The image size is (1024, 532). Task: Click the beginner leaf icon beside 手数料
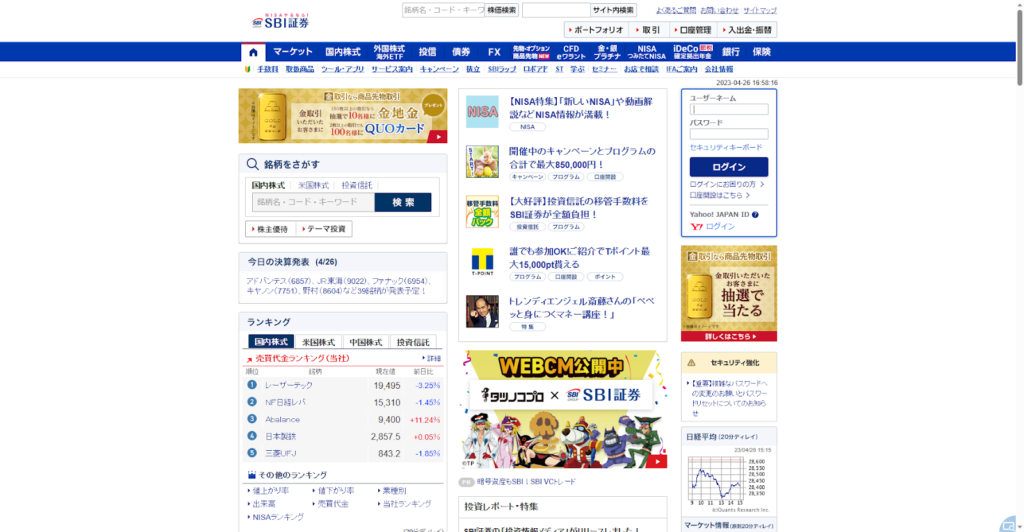[248, 69]
